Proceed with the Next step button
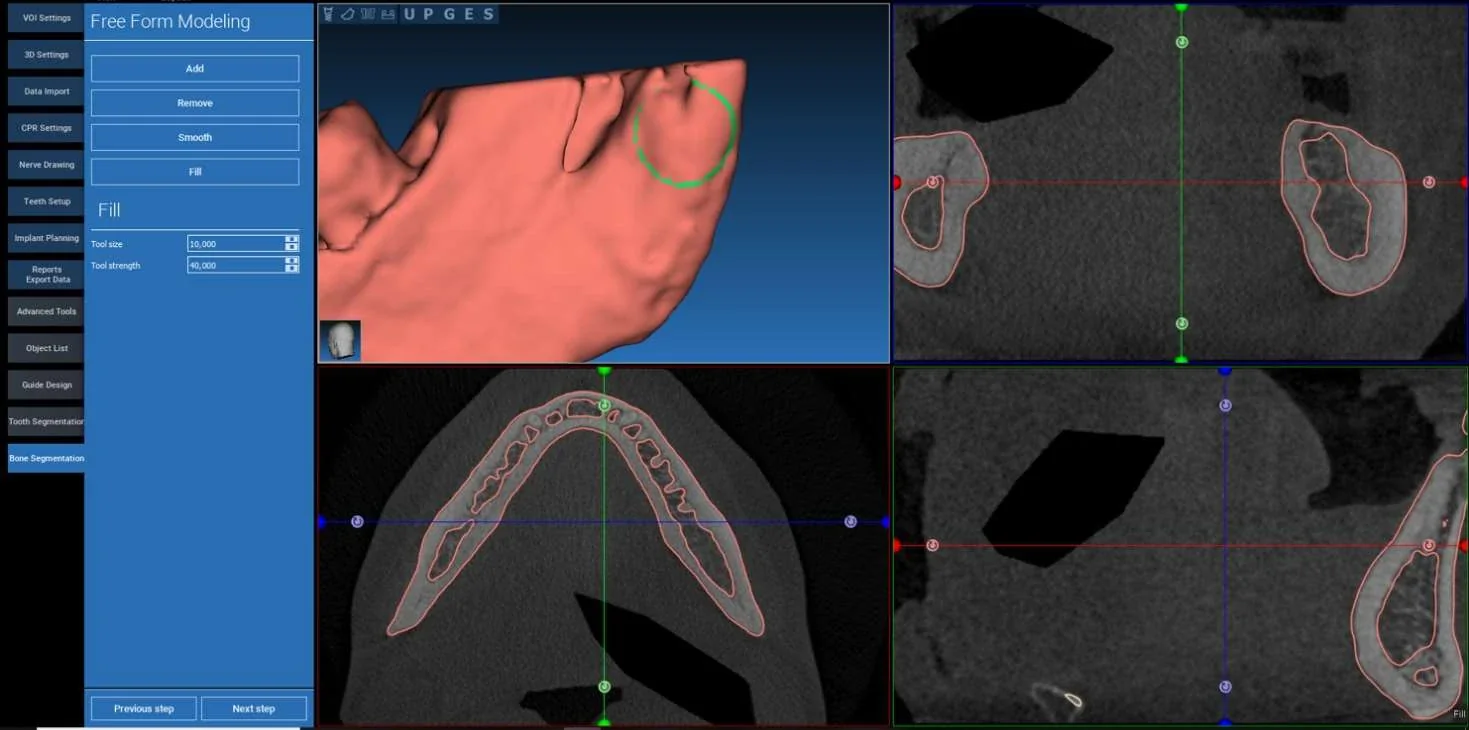This screenshot has width=1469, height=730. [x=254, y=709]
